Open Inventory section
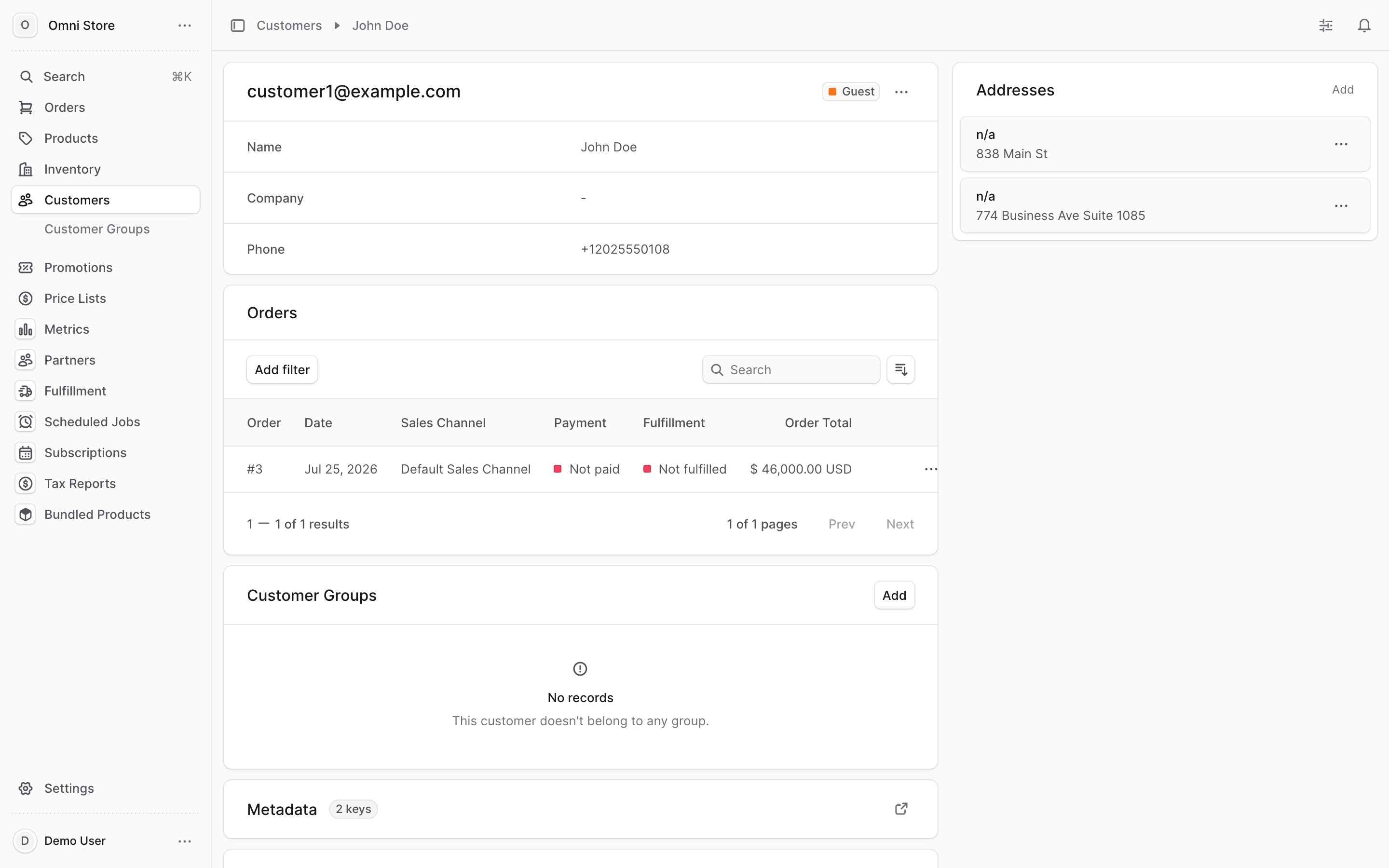Screen dimensions: 1389x868 pos(106,169)
